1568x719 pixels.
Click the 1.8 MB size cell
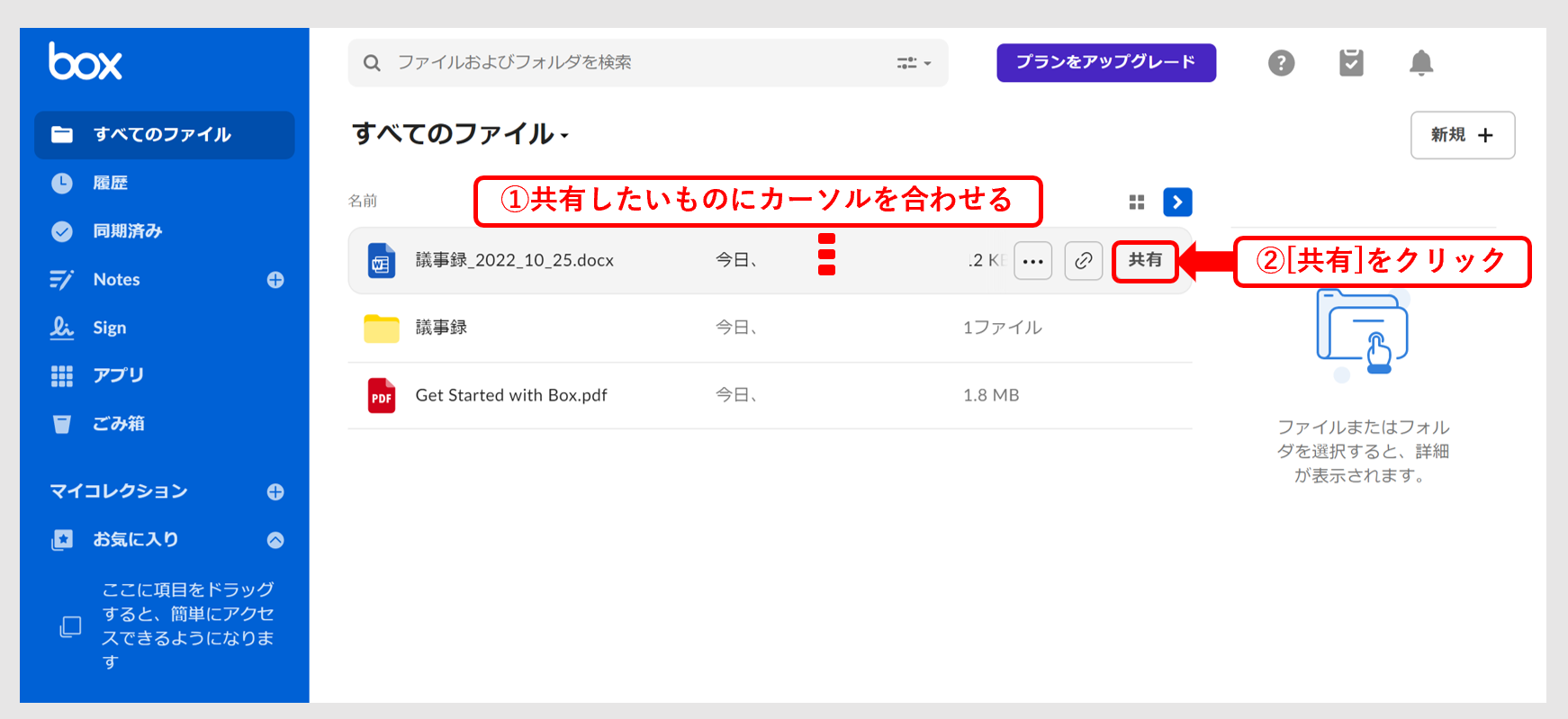click(991, 395)
